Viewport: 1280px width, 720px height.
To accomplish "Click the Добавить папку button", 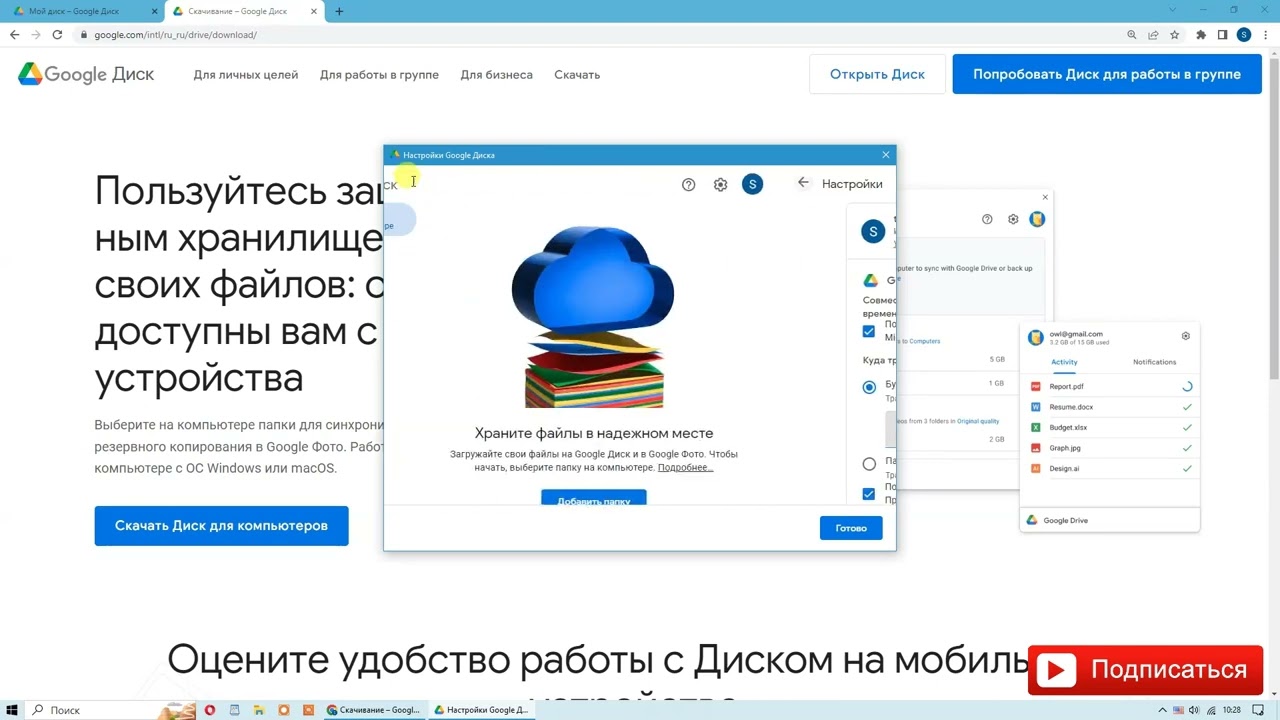I will click(594, 498).
